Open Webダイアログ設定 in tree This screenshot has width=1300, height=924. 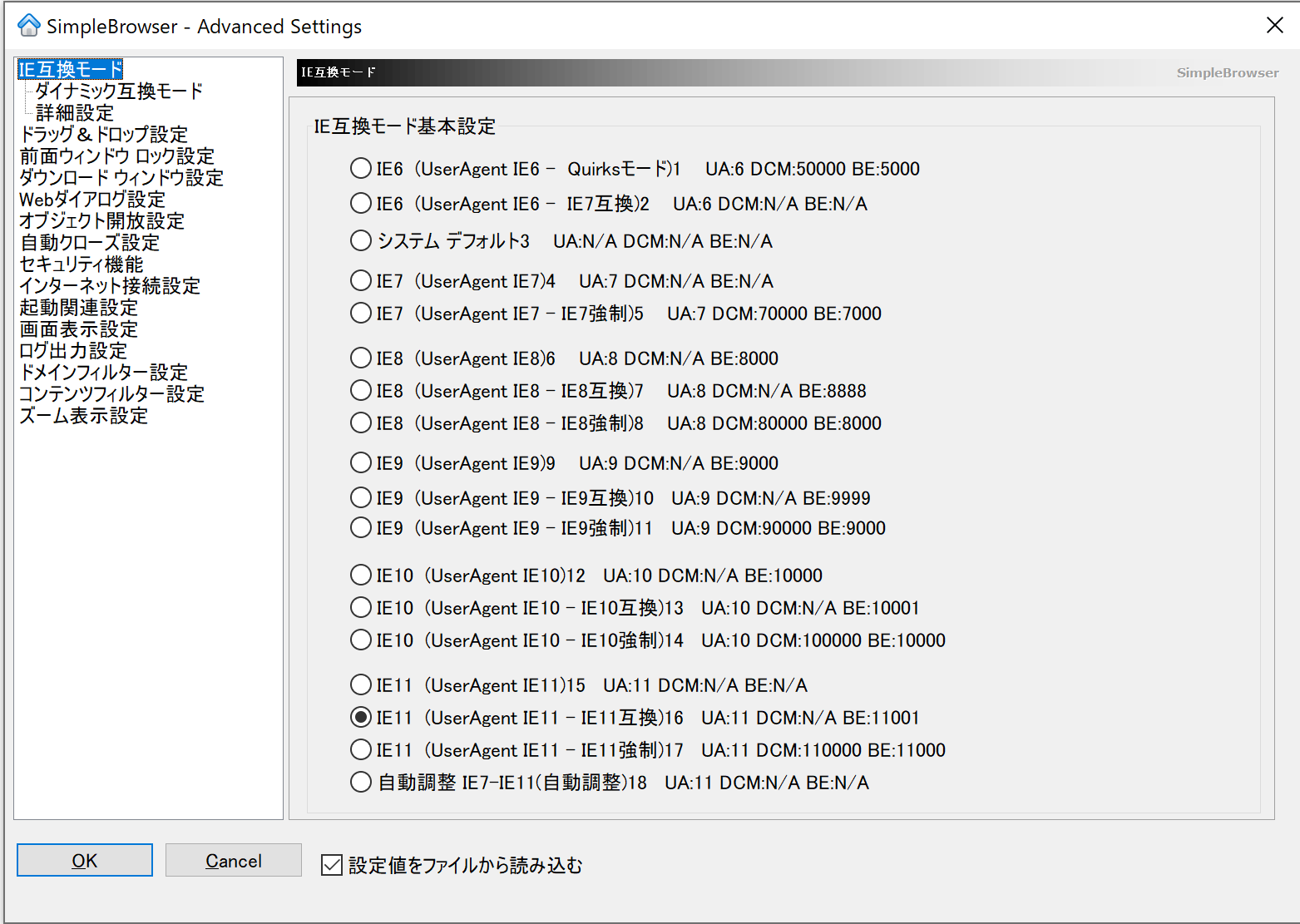[x=92, y=200]
